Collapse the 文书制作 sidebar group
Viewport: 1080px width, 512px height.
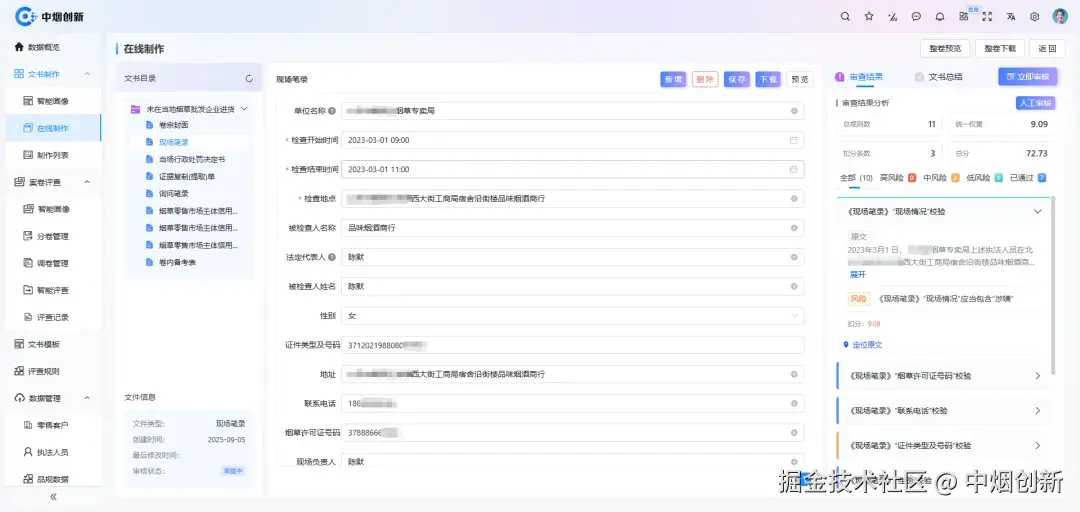(87, 74)
